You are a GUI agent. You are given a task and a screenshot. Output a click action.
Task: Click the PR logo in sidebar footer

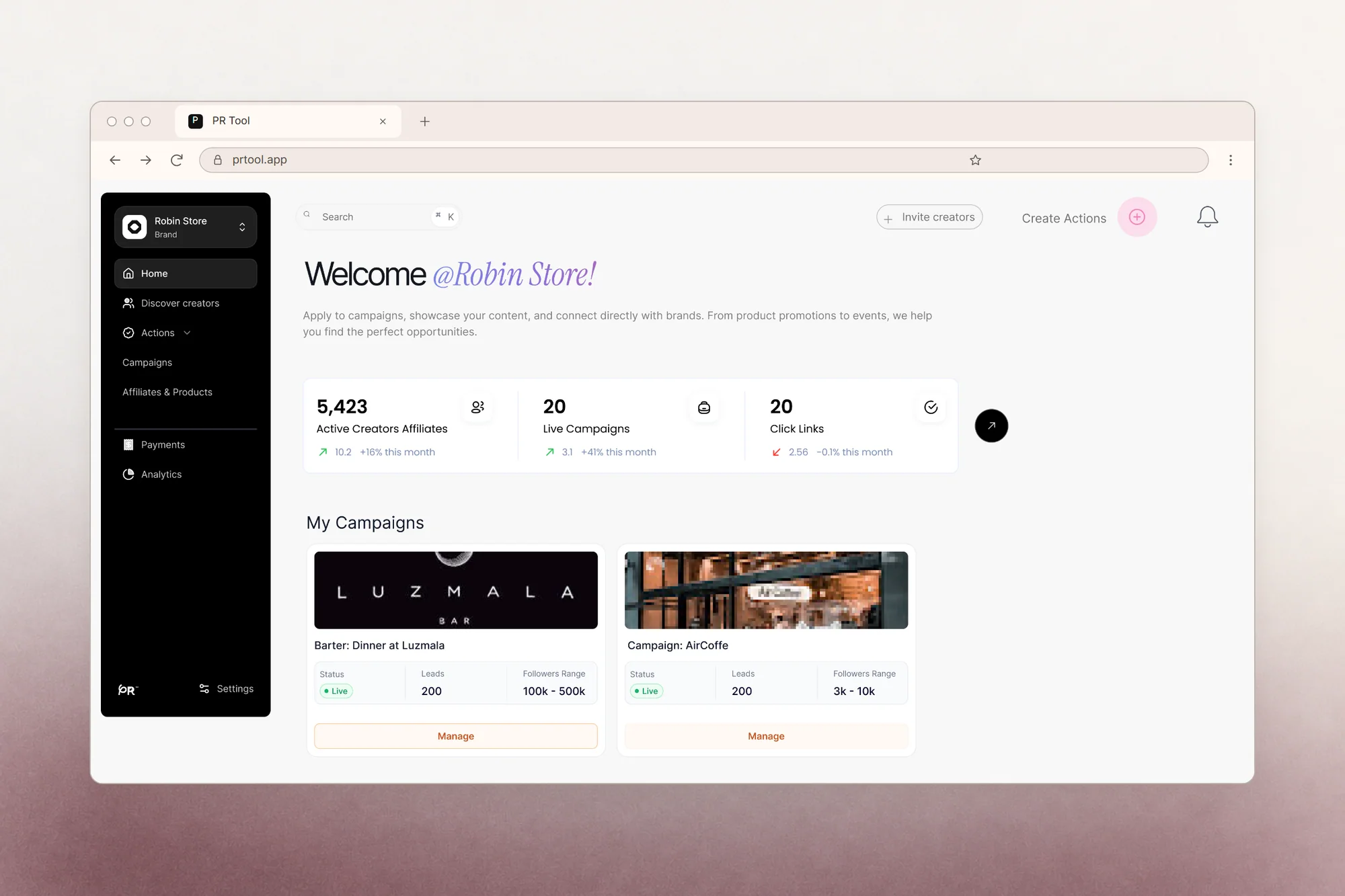click(128, 690)
